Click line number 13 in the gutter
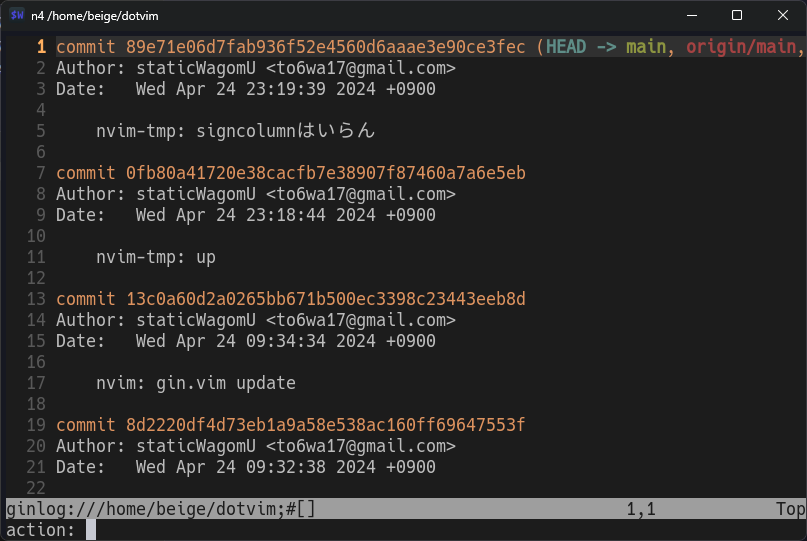807x541 pixels. point(37,299)
